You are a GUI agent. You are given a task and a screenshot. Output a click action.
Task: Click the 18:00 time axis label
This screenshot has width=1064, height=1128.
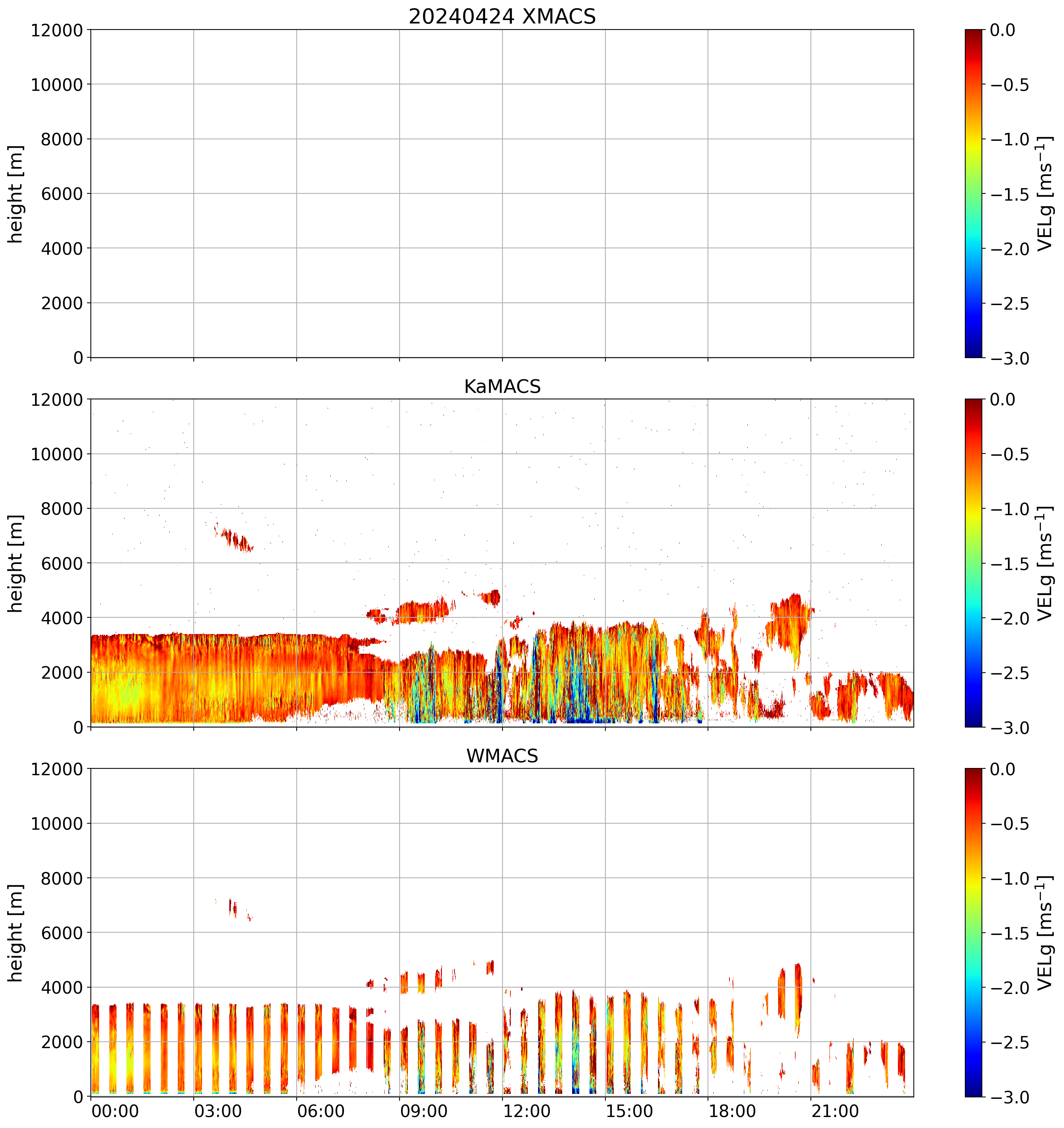pos(732,1111)
